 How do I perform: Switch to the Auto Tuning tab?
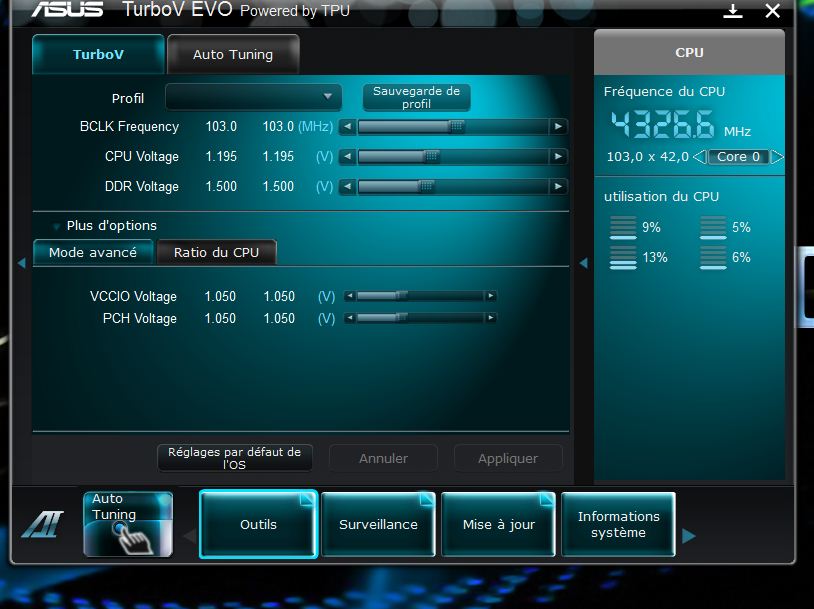[233, 55]
